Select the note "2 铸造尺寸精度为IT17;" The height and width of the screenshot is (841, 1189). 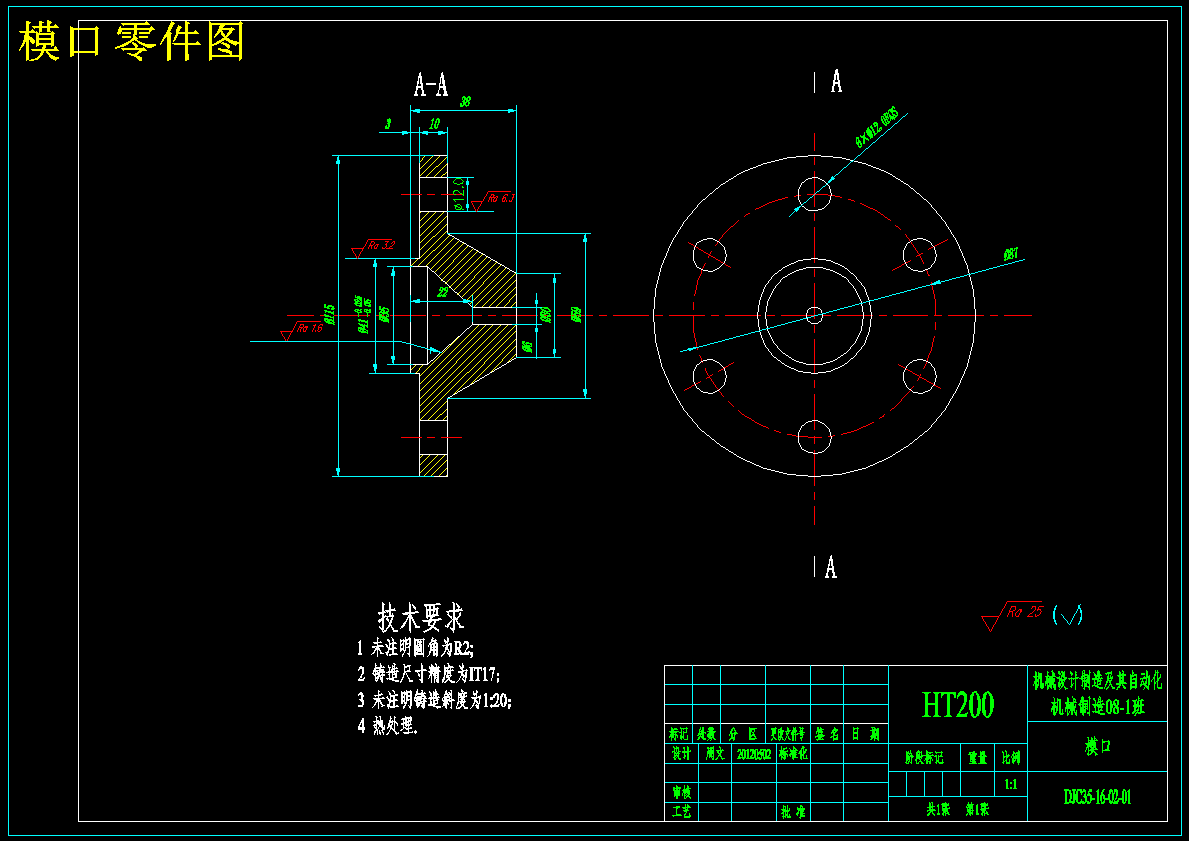[x=429, y=674]
